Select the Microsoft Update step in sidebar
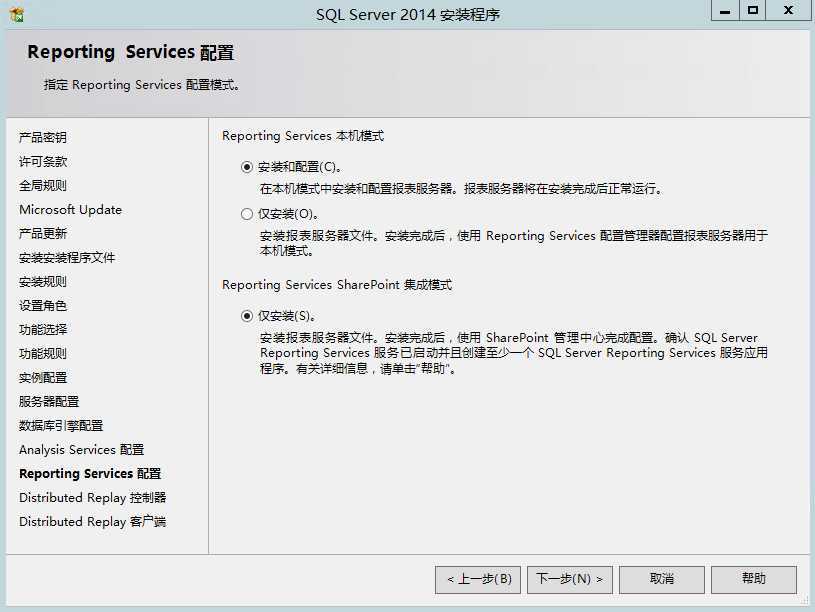 click(x=71, y=210)
